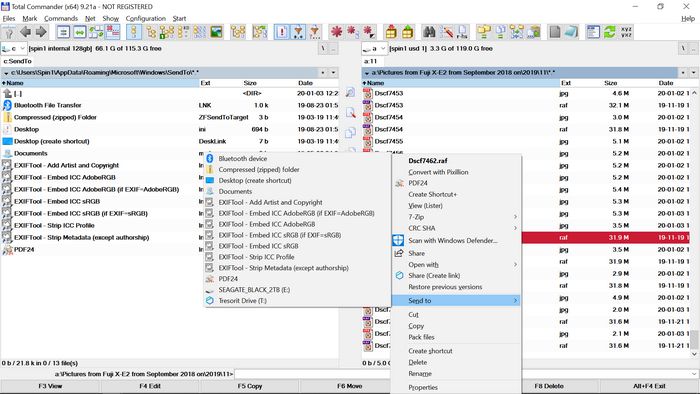Go to parent with right panel '..' button

click(693, 48)
